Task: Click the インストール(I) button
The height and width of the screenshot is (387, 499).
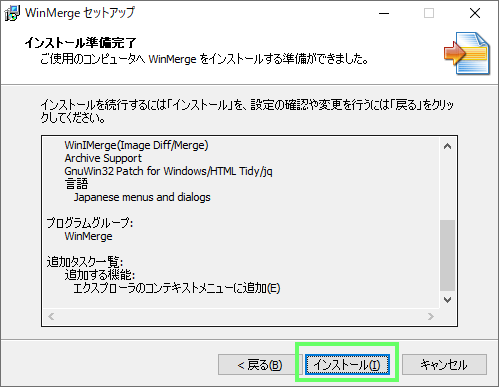Action: click(347, 365)
